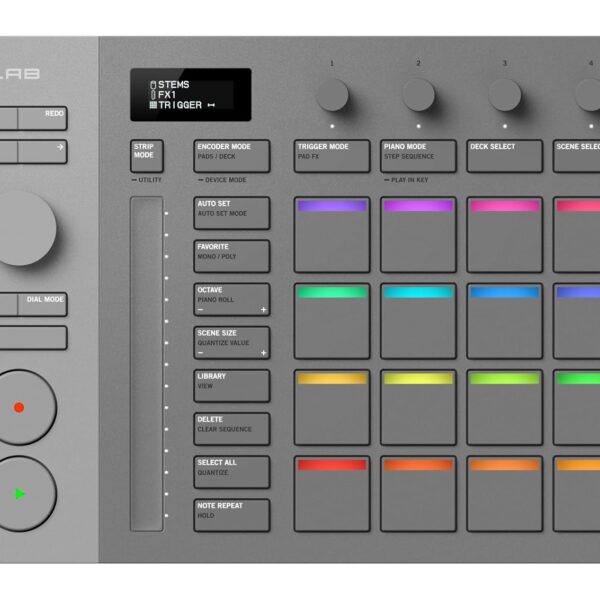Screen dimensions: 600x600
Task: Enable AUTO SET mode
Action: 232,213
